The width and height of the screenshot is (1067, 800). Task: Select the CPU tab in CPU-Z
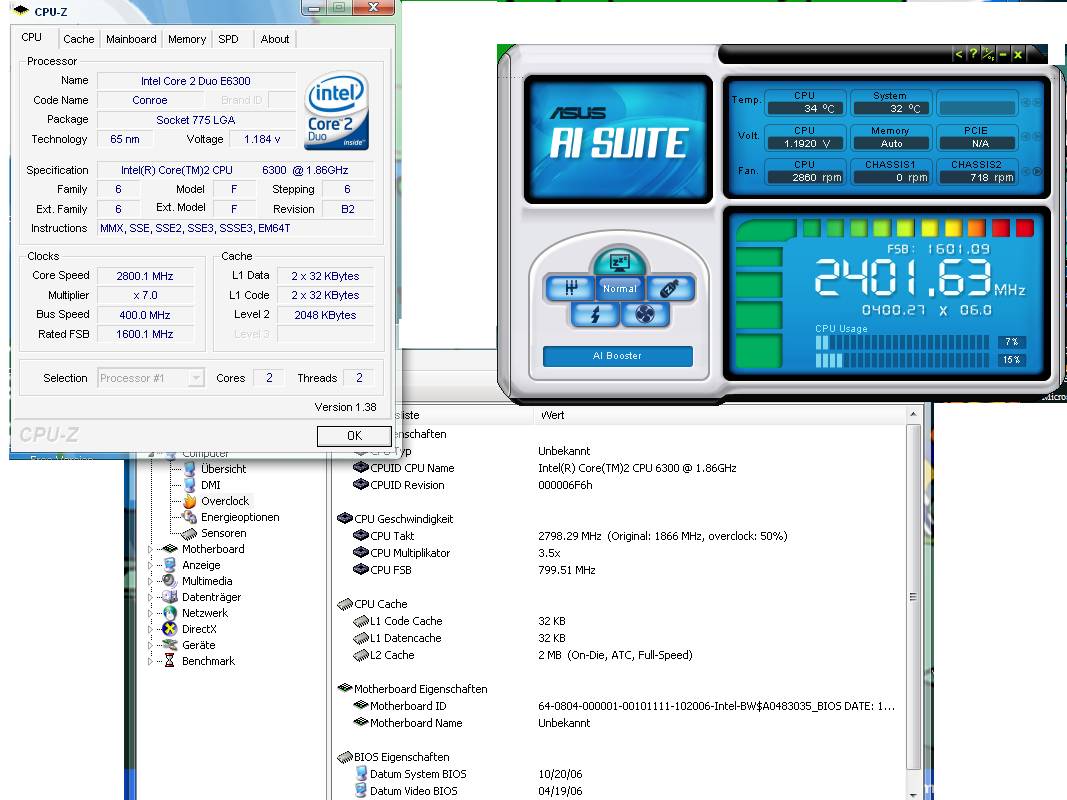click(32, 37)
